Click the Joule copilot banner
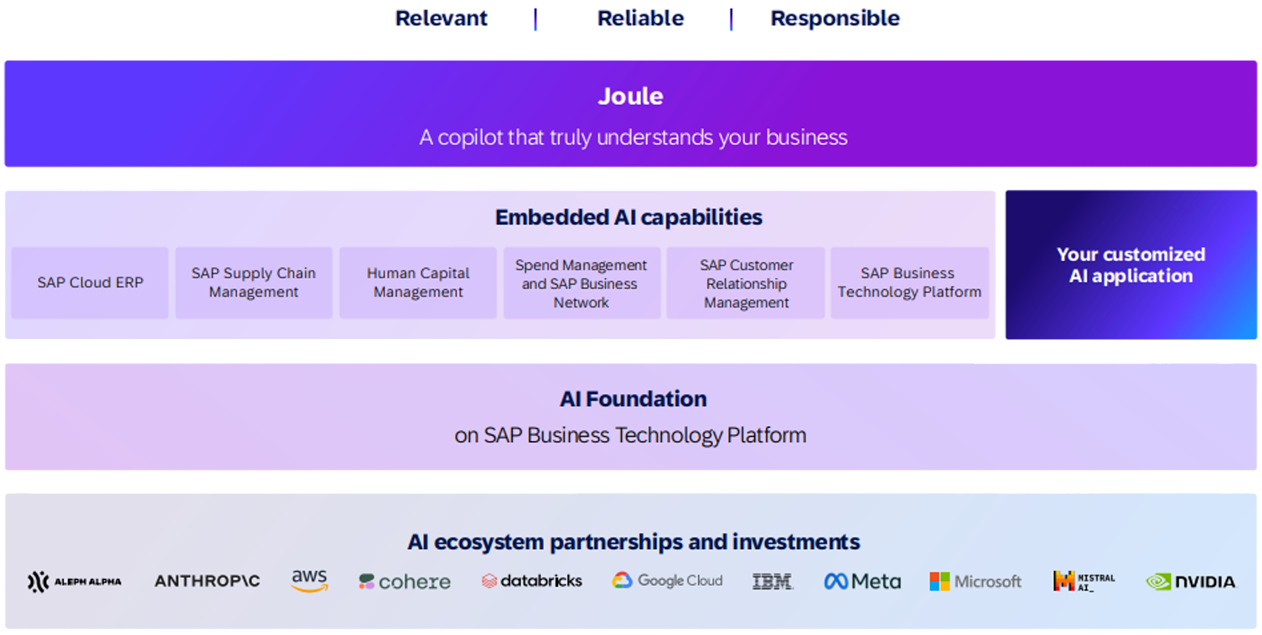The height and width of the screenshot is (635, 1262). pos(631,113)
